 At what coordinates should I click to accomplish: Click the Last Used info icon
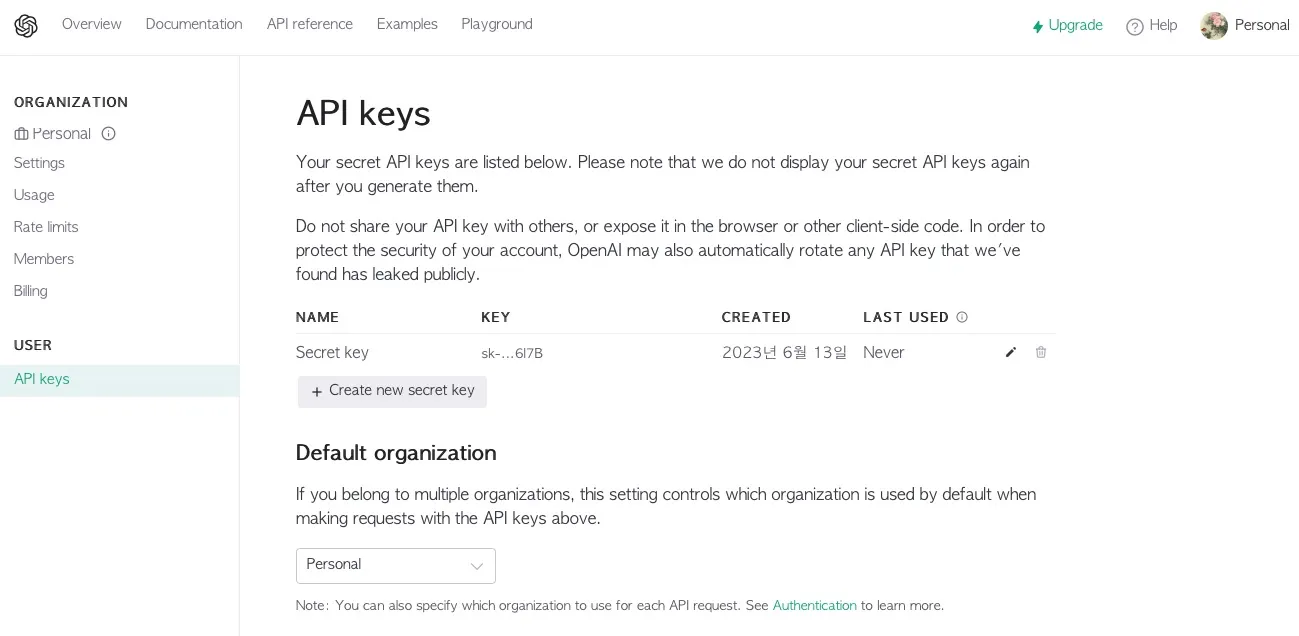tap(962, 317)
